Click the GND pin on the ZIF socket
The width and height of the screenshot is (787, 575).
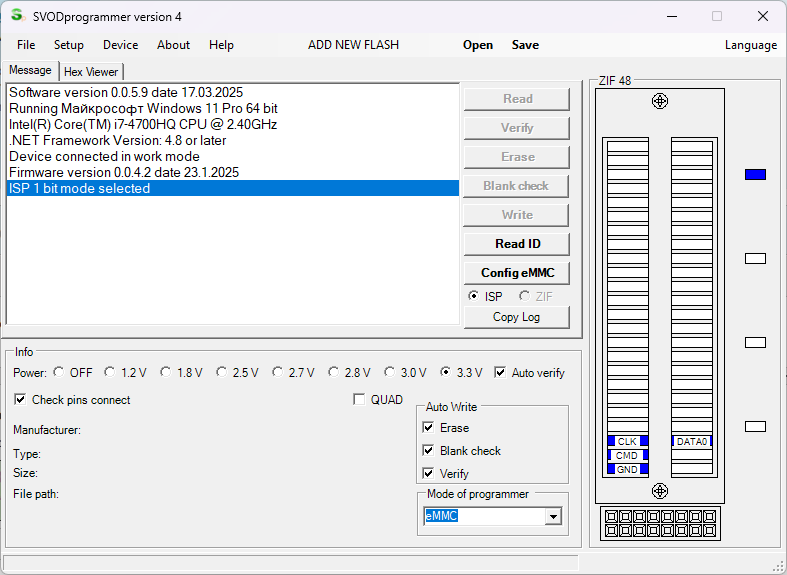tap(627, 470)
